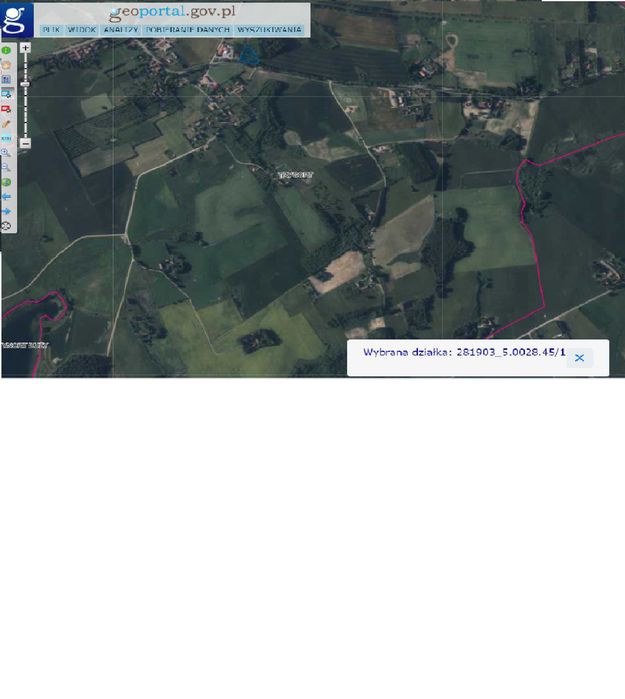
Task: Select the zoom-in magnifier tool
Action: point(6,153)
